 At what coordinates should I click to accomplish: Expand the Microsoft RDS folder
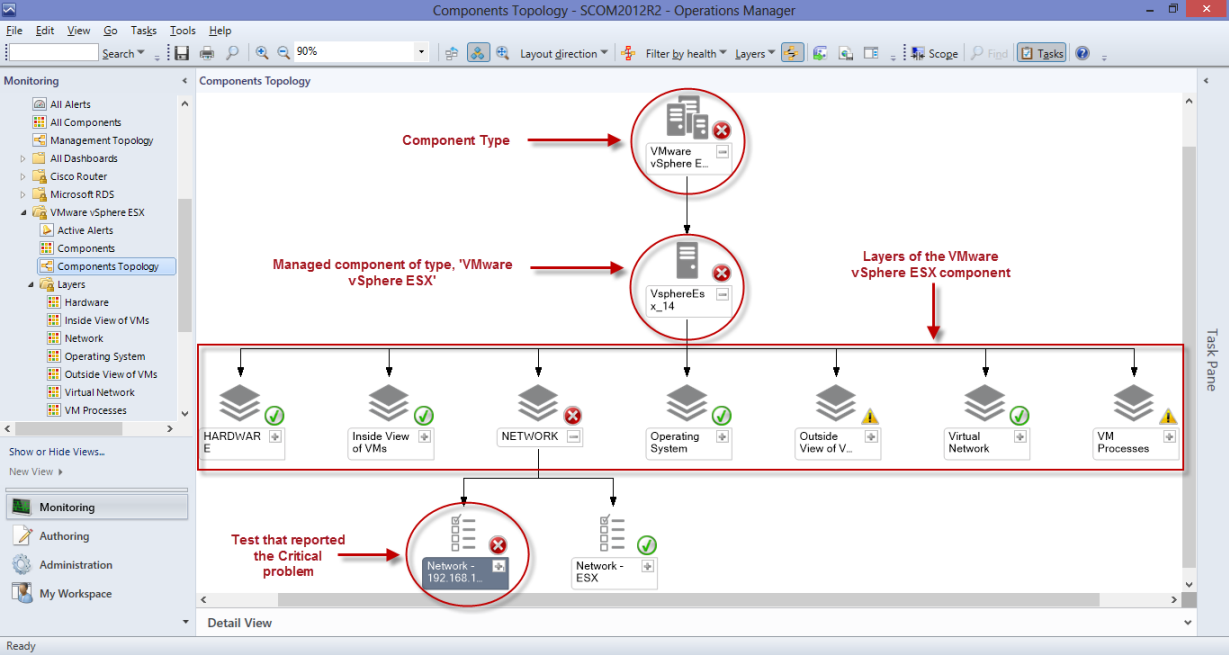pos(23,194)
